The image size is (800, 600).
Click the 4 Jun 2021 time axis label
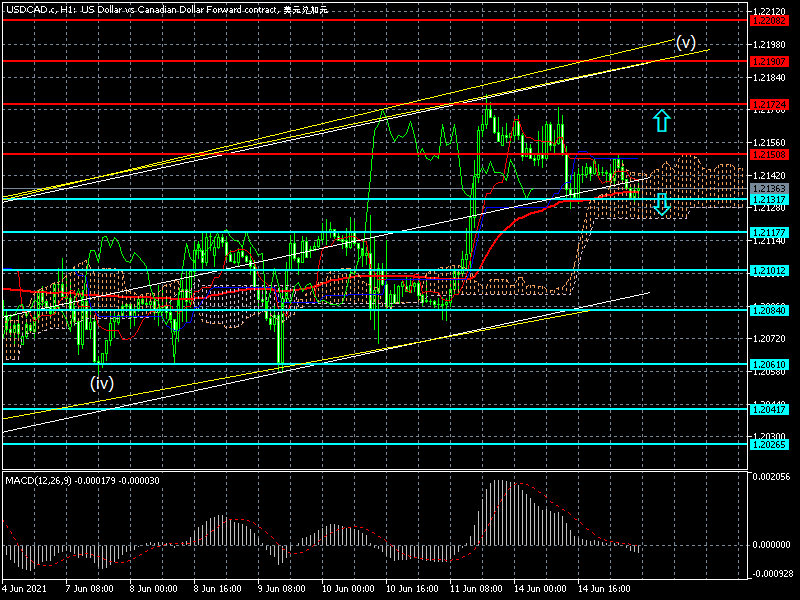point(24,588)
